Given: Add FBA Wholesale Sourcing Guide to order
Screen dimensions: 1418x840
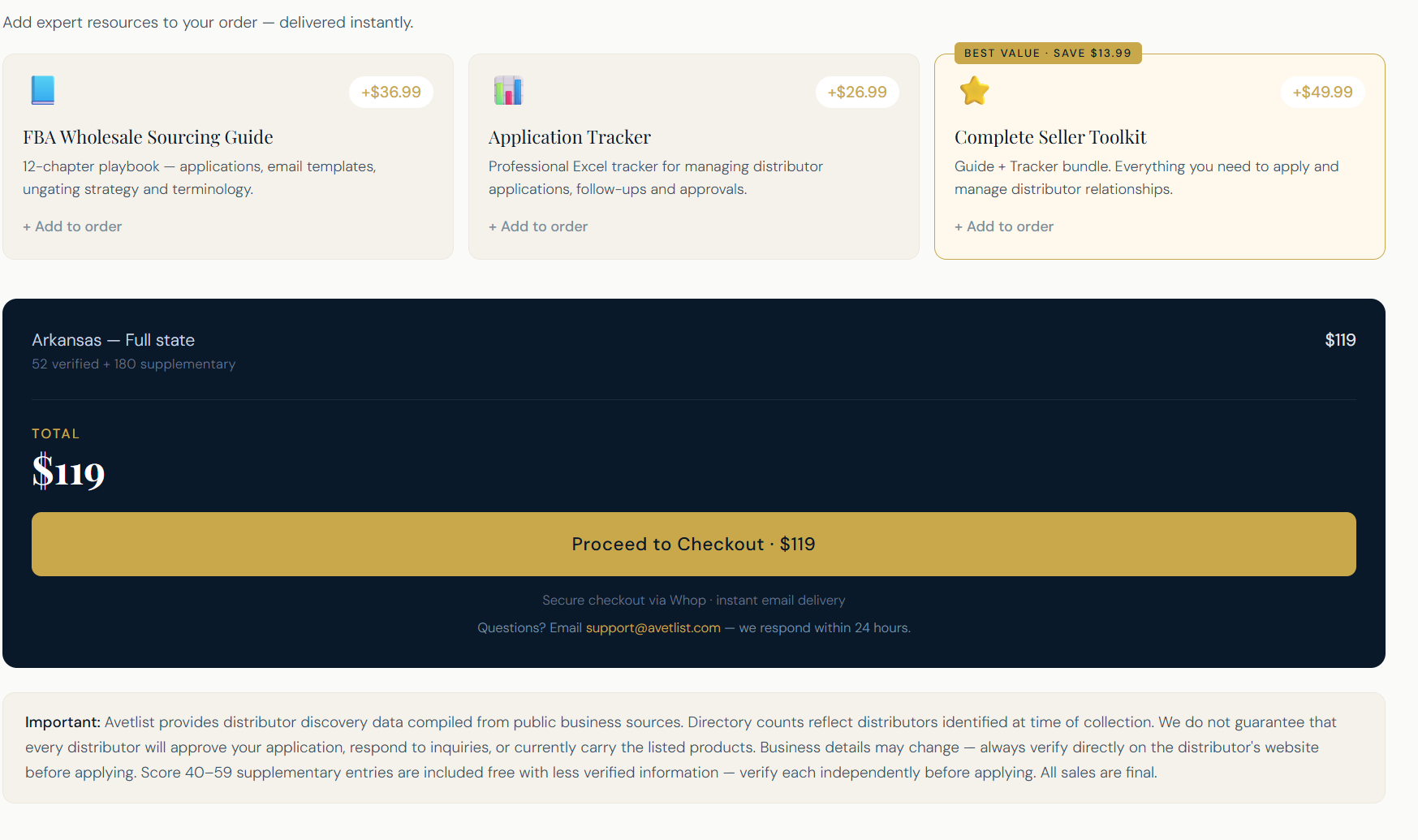Looking at the screenshot, I should (72, 226).
